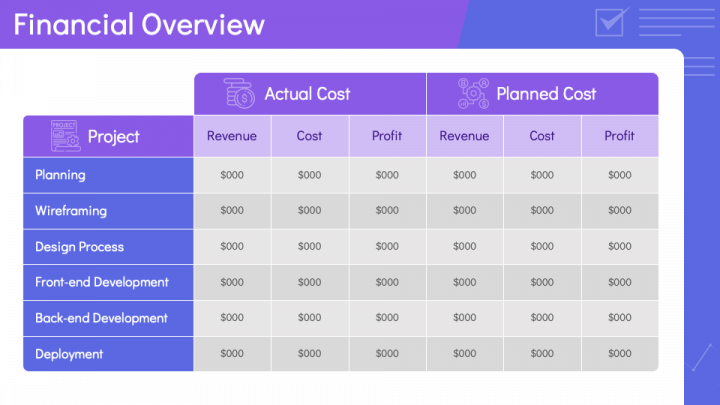Select the Project header icon
Image resolution: width=720 pixels, height=405 pixels.
tap(65, 136)
